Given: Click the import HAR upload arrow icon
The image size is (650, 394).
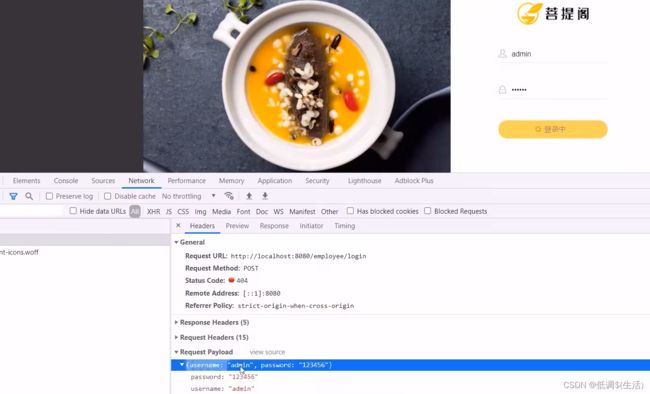Looking at the screenshot, I should click(x=249, y=196).
